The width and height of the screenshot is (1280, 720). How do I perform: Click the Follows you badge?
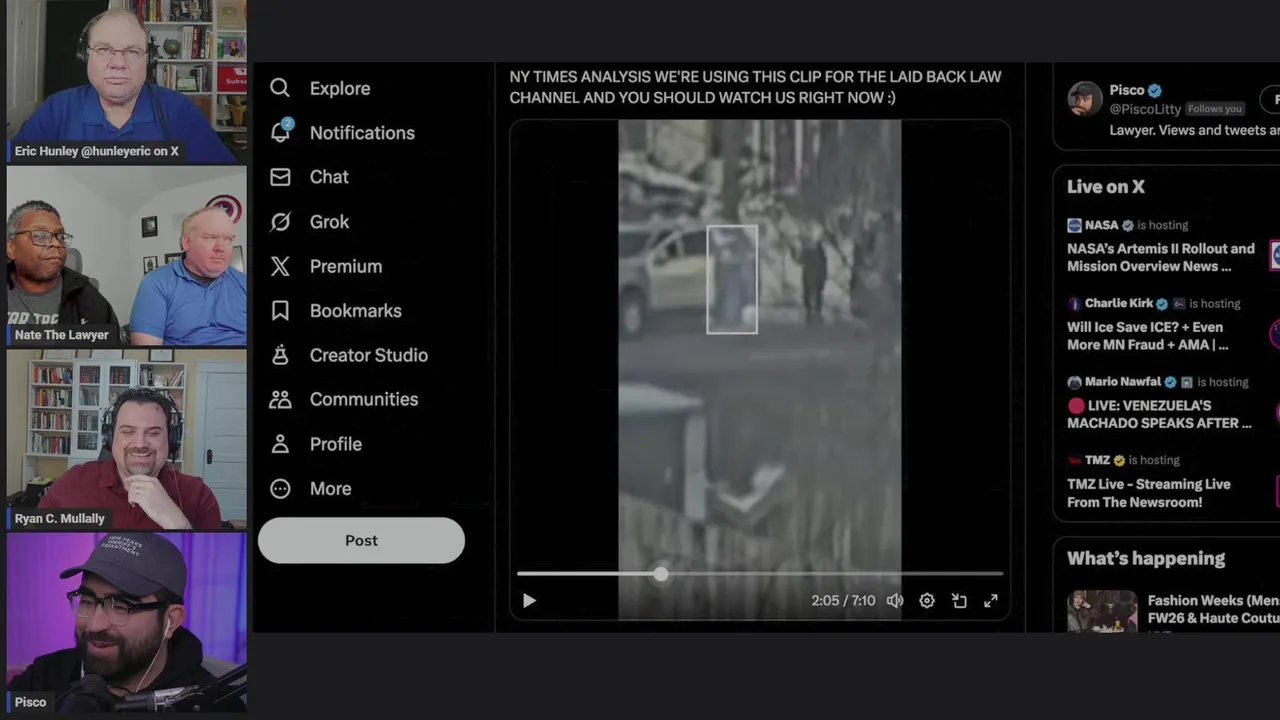point(1214,109)
